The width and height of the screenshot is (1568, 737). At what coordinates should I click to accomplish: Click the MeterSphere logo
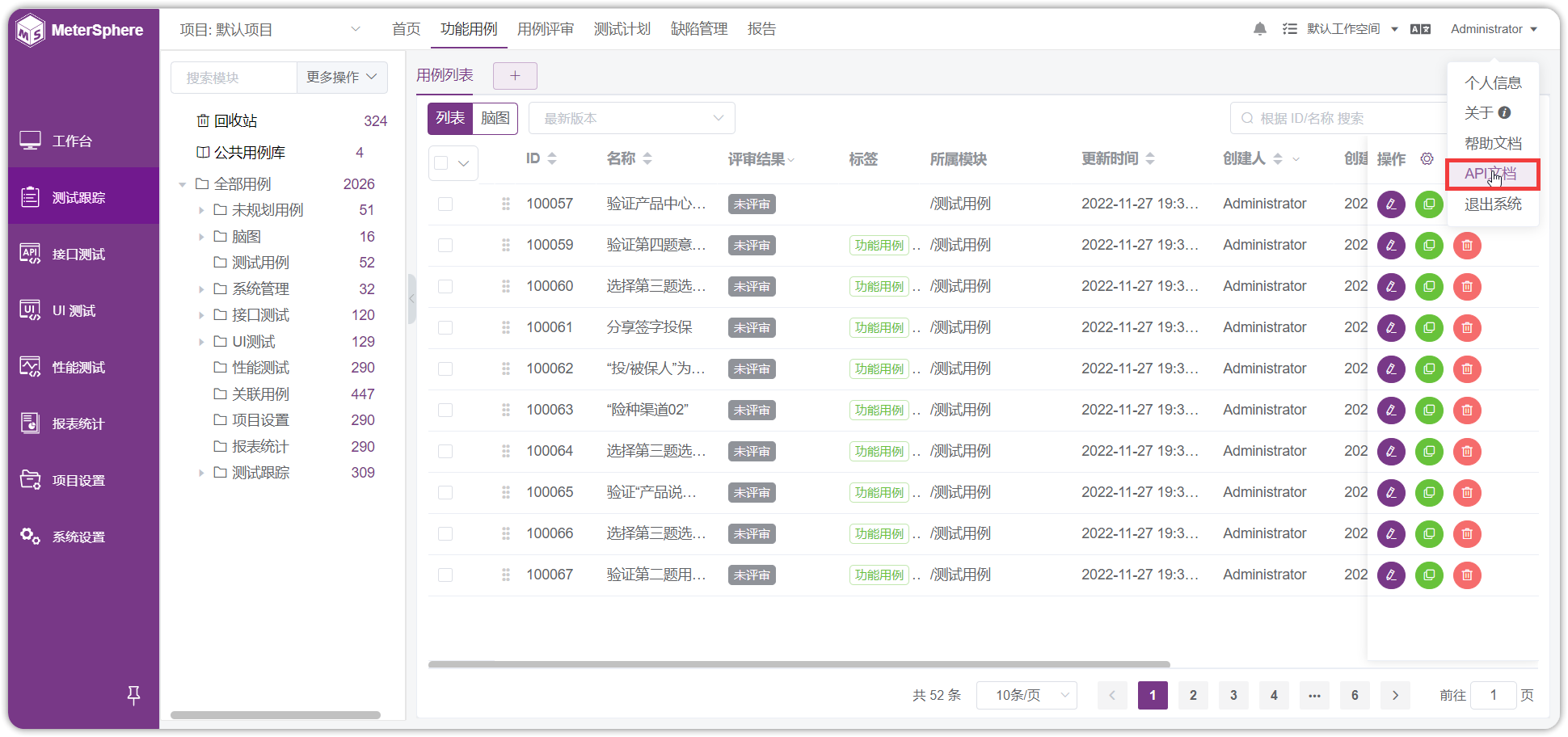tap(80, 31)
